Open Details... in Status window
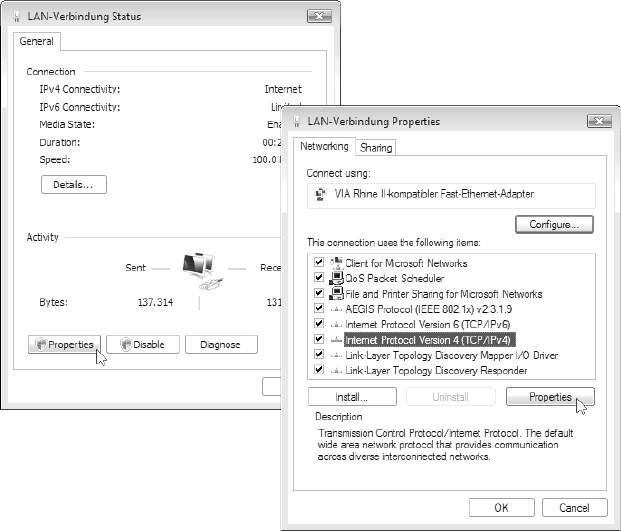 (74, 185)
